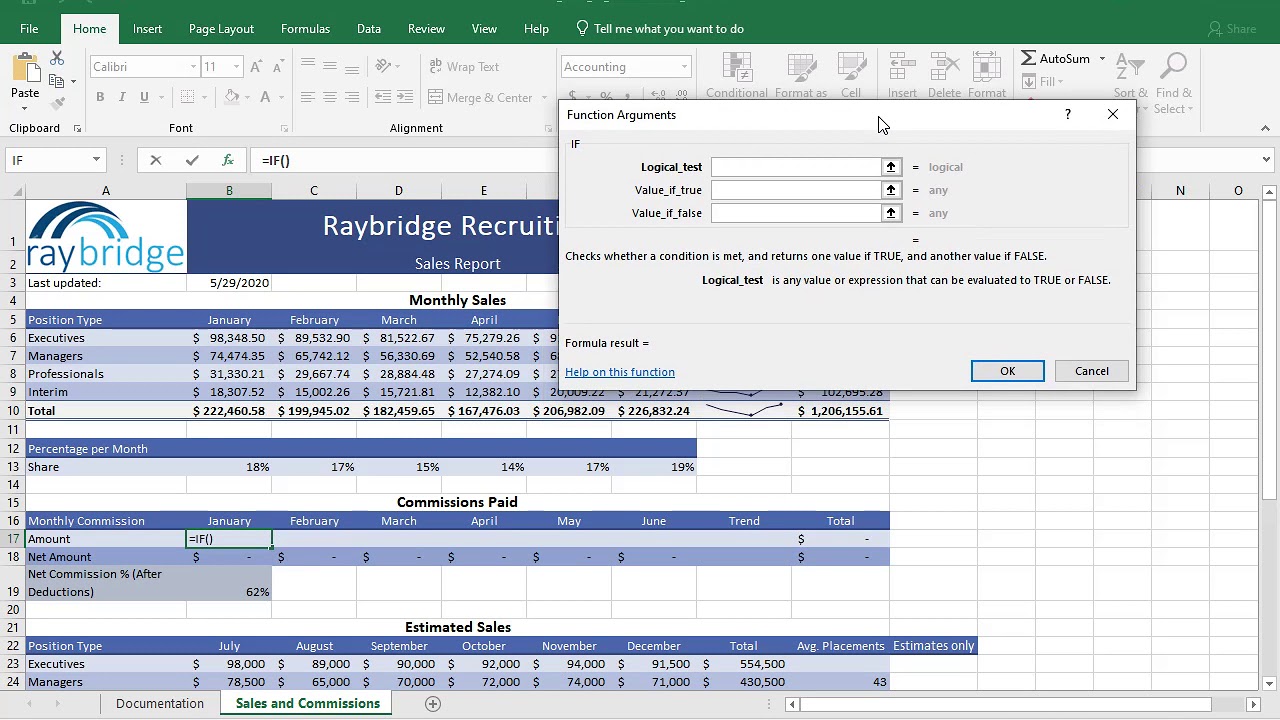Switch to the Data tab
Image resolution: width=1280 pixels, height=720 pixels.
[369, 29]
